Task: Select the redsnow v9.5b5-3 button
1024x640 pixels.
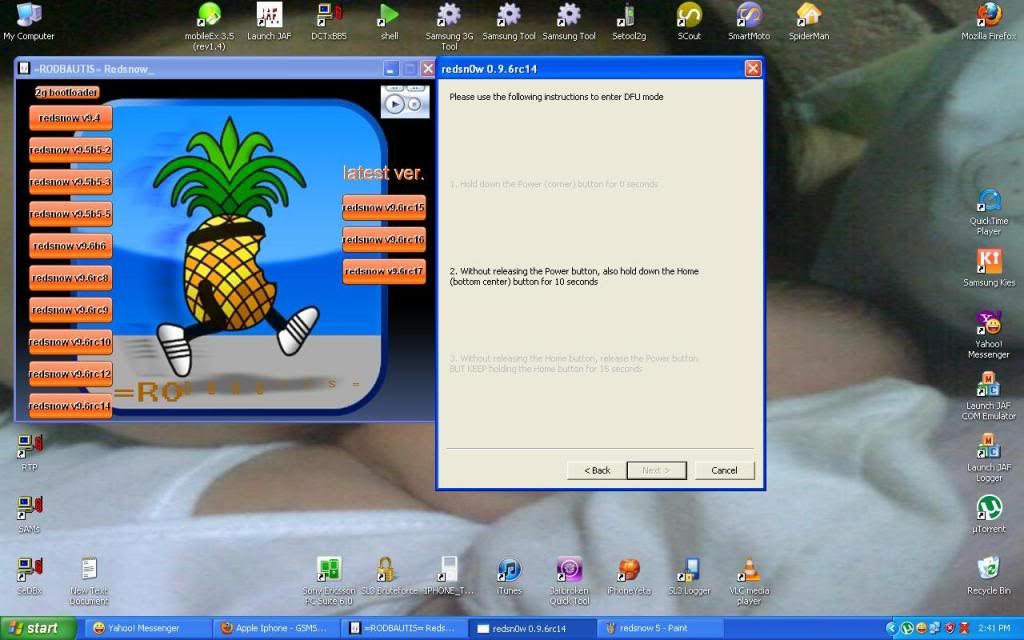Action: [x=70, y=182]
